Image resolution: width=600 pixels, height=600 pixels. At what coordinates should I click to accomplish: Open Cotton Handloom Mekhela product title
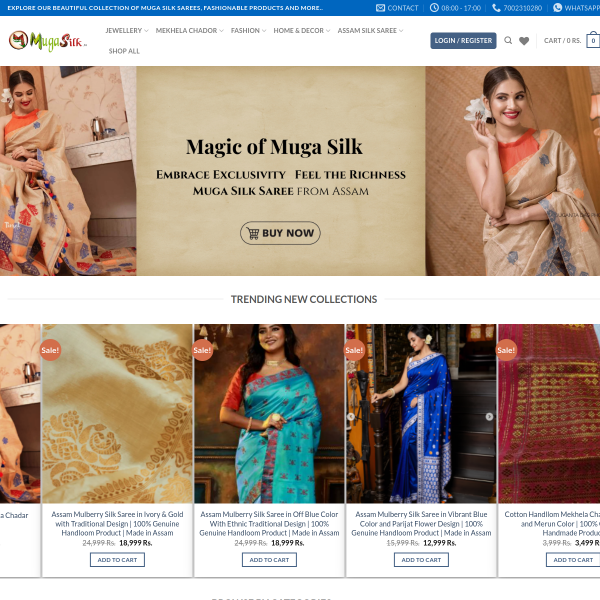[552, 523]
